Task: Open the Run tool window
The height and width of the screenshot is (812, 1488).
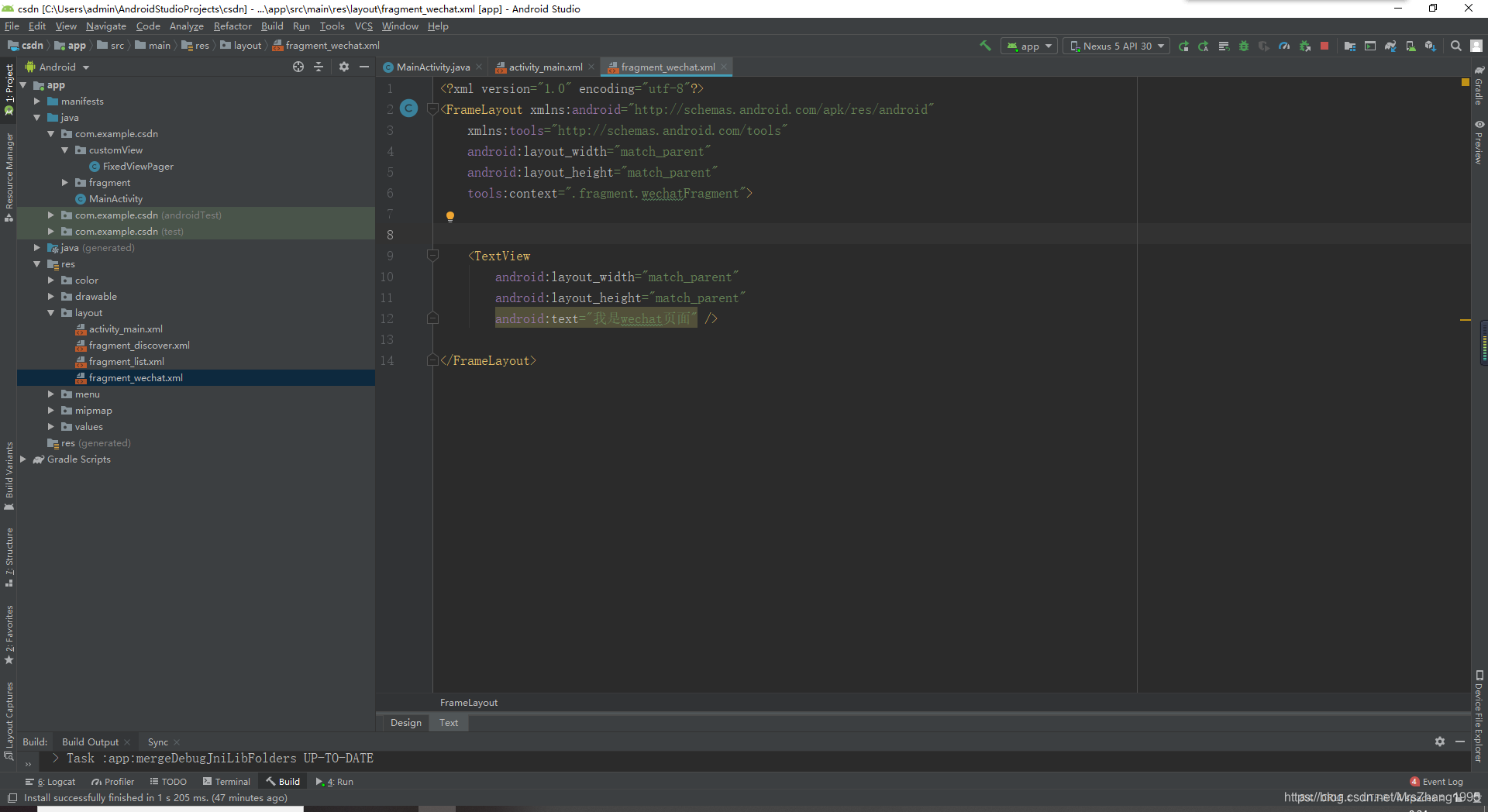Action: (334, 782)
